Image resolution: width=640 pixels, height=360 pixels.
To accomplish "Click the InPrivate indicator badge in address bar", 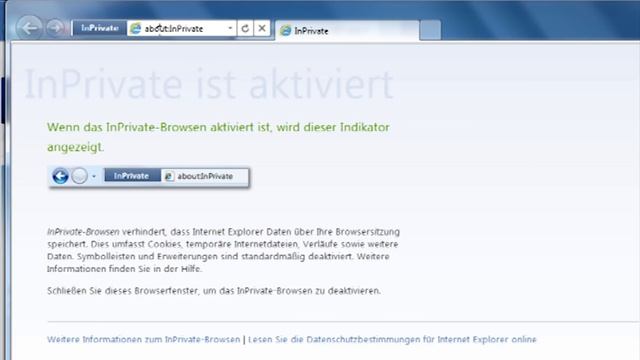I will point(100,28).
